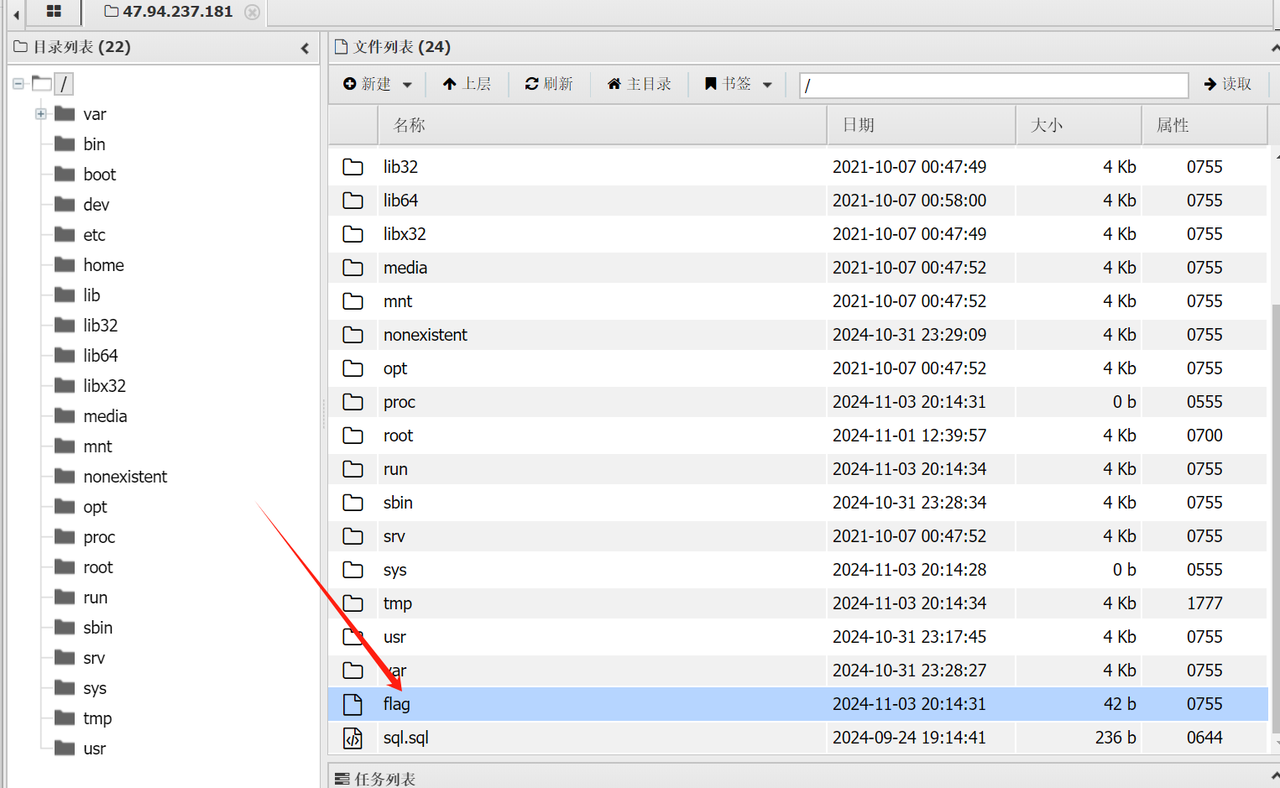Expand the var folder tree node
1280x788 pixels.
[41, 114]
